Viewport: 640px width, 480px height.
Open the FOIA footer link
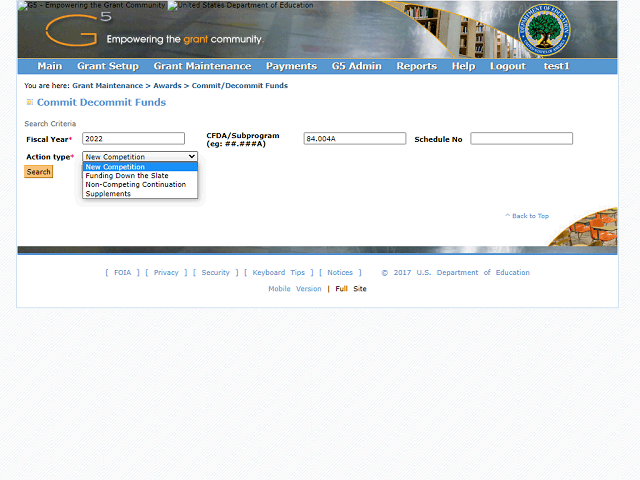(122, 272)
